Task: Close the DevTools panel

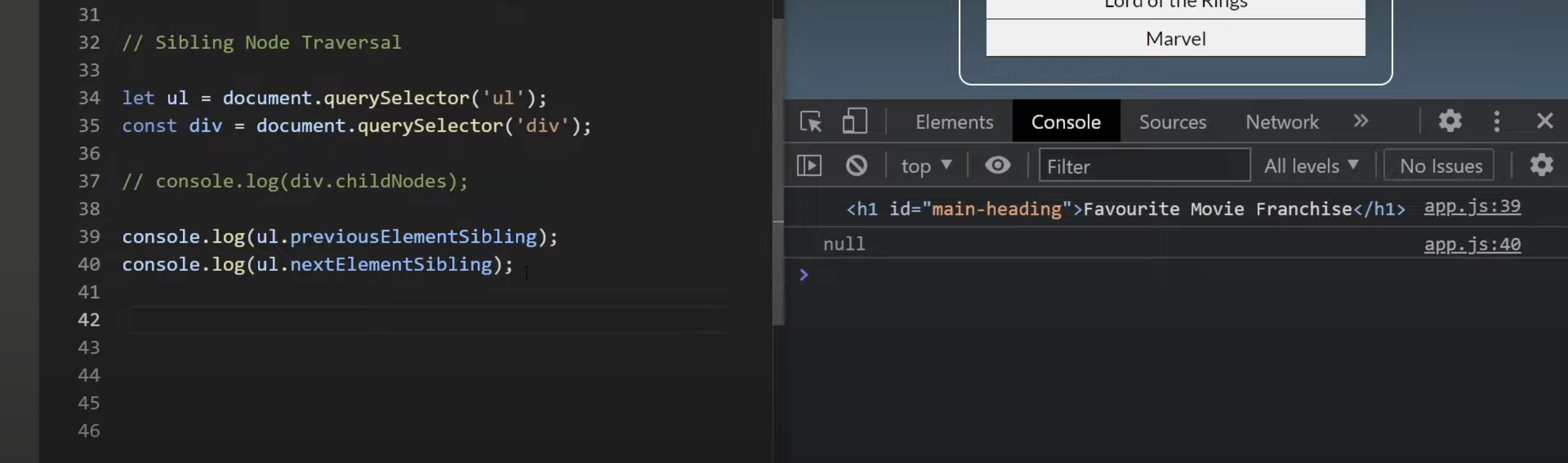Action: 1544,121
